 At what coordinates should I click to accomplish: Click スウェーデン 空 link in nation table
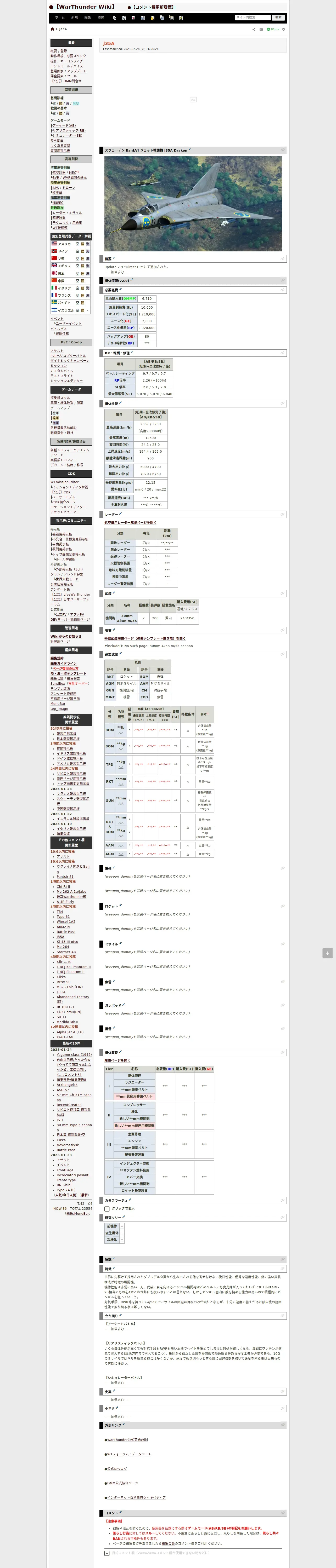click(77, 303)
